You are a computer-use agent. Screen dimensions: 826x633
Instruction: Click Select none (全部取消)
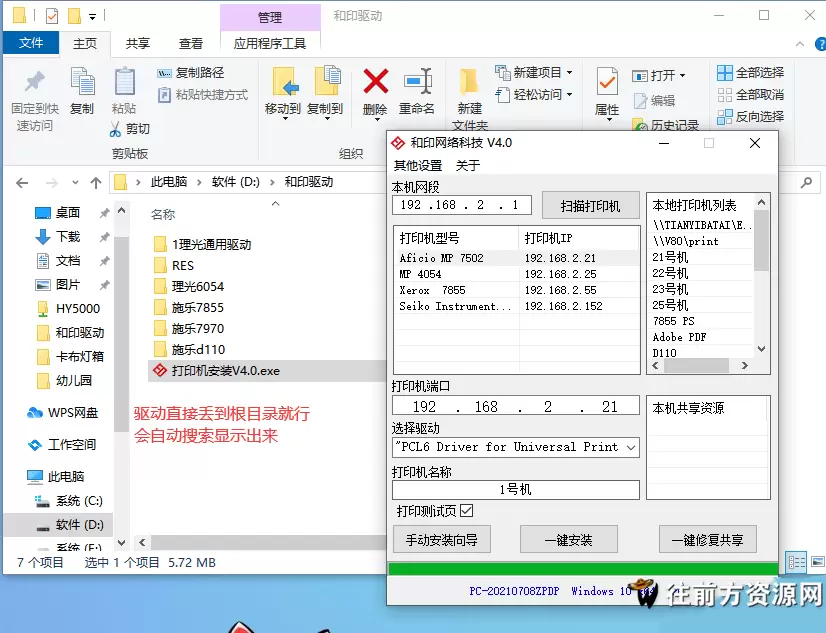(x=751, y=95)
